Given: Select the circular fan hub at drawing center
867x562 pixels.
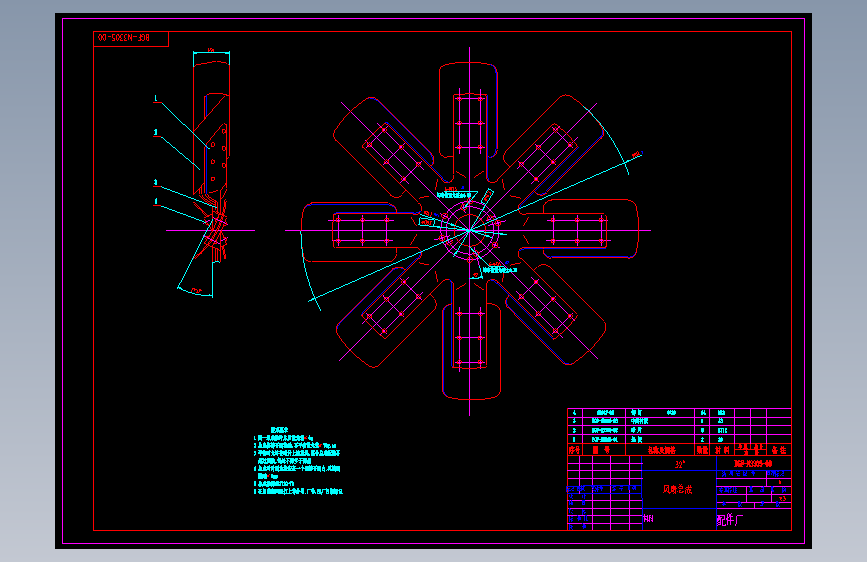Looking at the screenshot, I should pos(469,230).
